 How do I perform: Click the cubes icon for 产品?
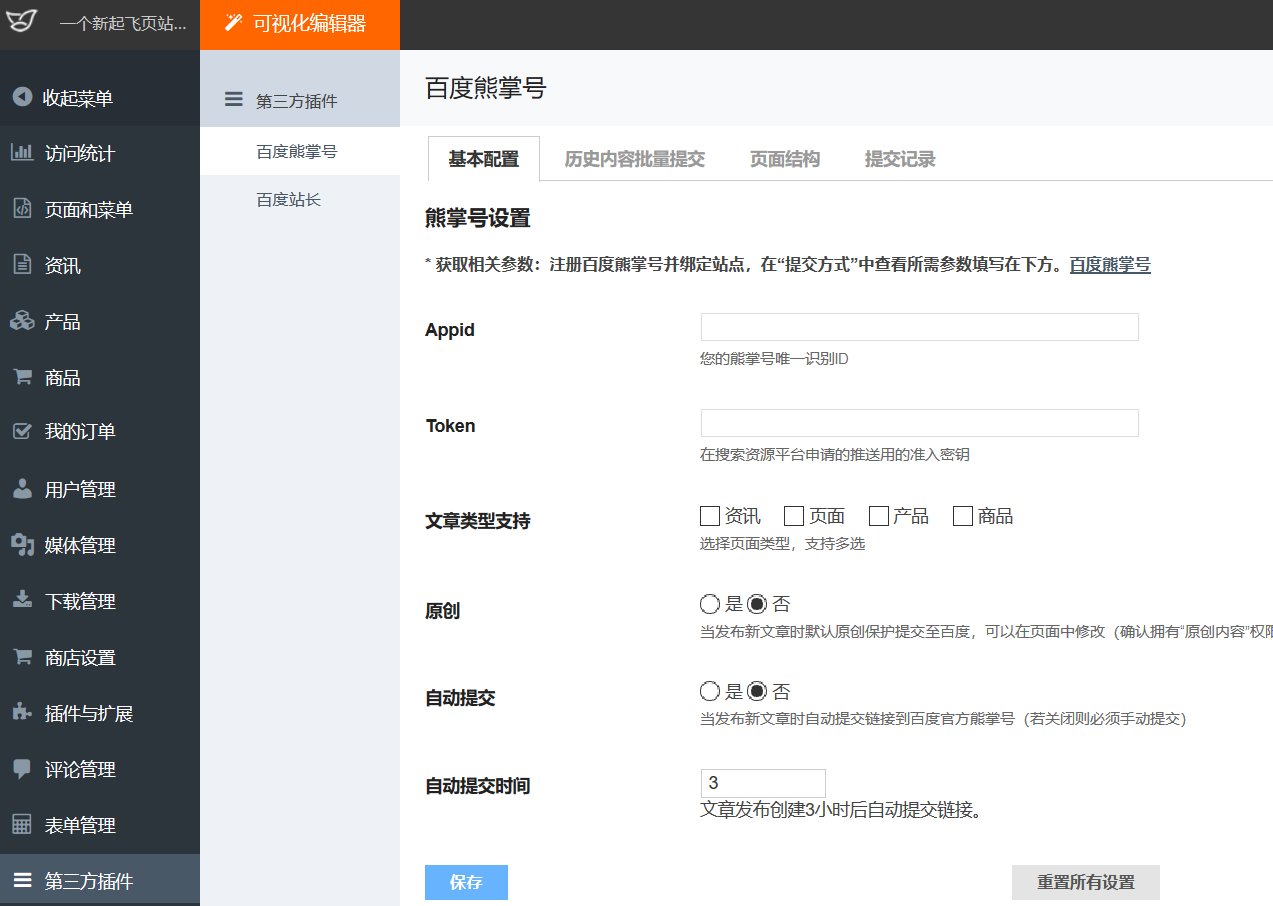(21, 321)
